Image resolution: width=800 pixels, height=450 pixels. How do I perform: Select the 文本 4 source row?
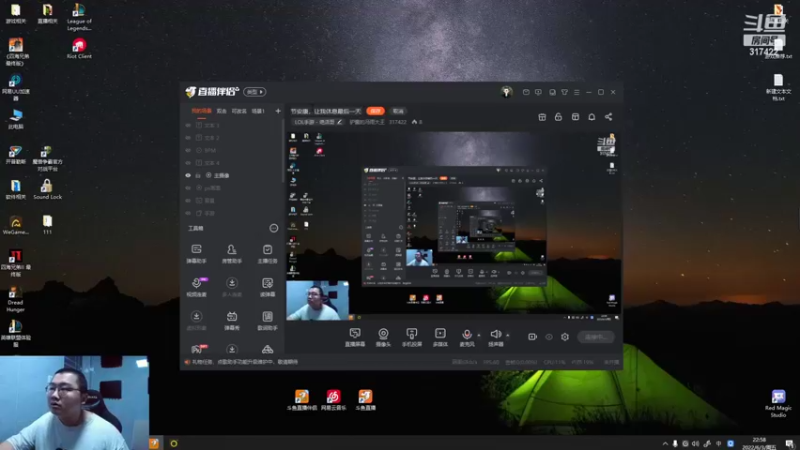[x=232, y=163]
